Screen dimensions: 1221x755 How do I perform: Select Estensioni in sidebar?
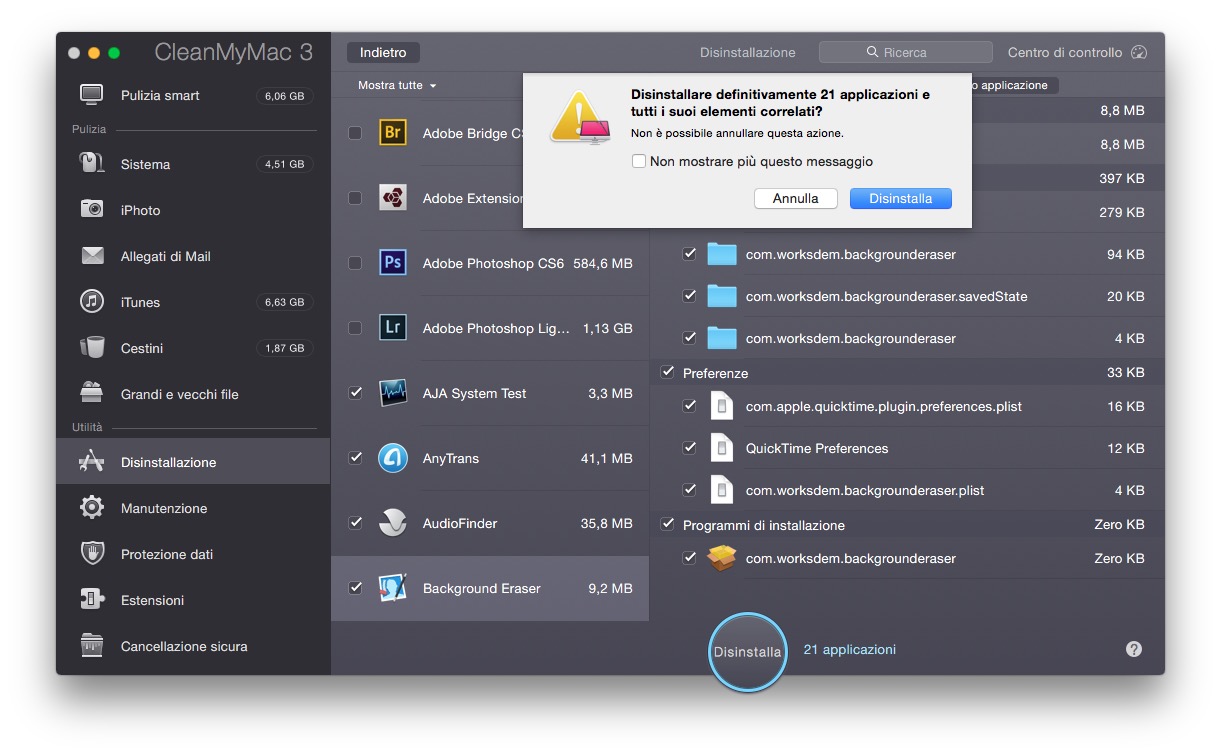click(193, 600)
